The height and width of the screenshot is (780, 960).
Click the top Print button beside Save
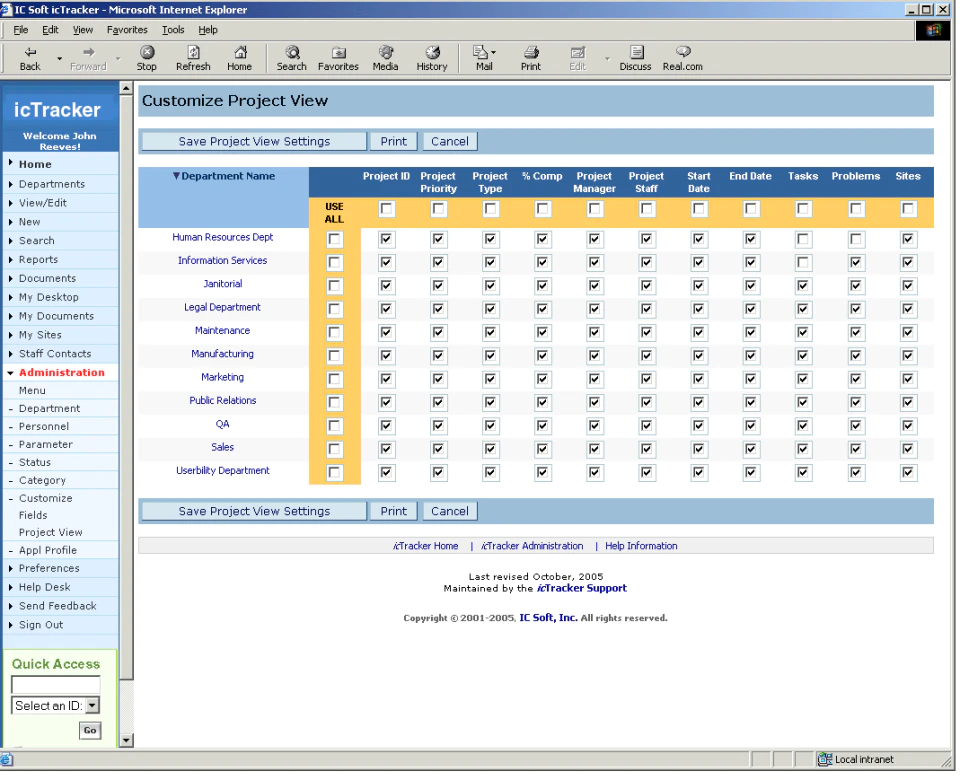pos(394,142)
